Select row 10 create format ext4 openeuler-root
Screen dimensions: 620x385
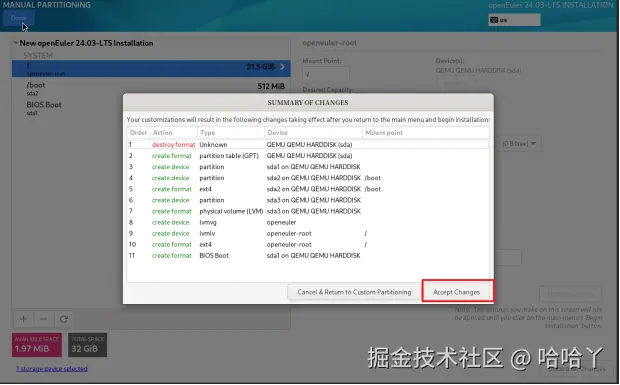coord(308,244)
